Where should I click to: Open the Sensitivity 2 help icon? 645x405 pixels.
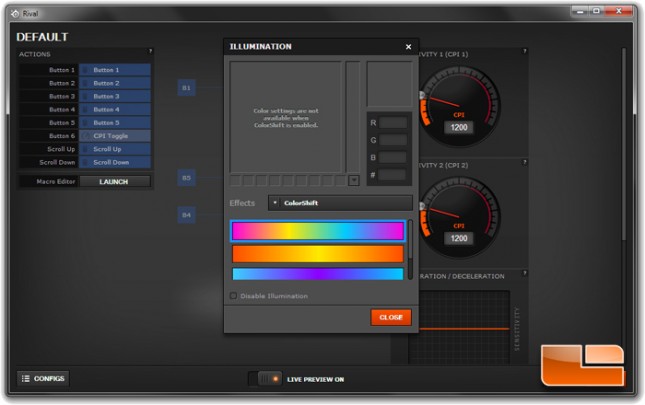click(x=524, y=162)
